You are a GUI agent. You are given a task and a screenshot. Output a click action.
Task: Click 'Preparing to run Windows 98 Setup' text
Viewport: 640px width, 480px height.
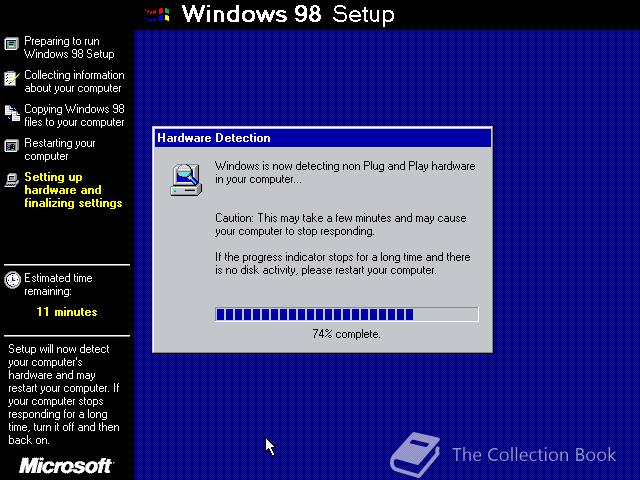coord(69,47)
